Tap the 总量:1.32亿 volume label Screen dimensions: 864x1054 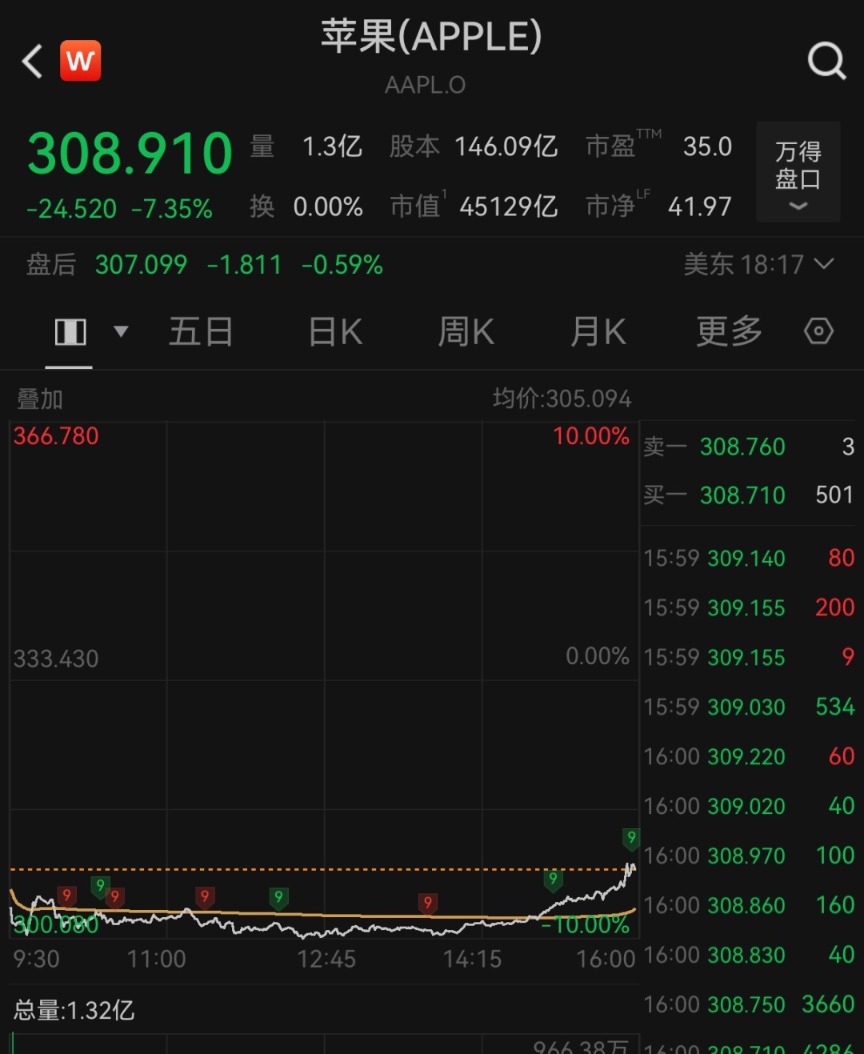pyautogui.click(x=74, y=1010)
